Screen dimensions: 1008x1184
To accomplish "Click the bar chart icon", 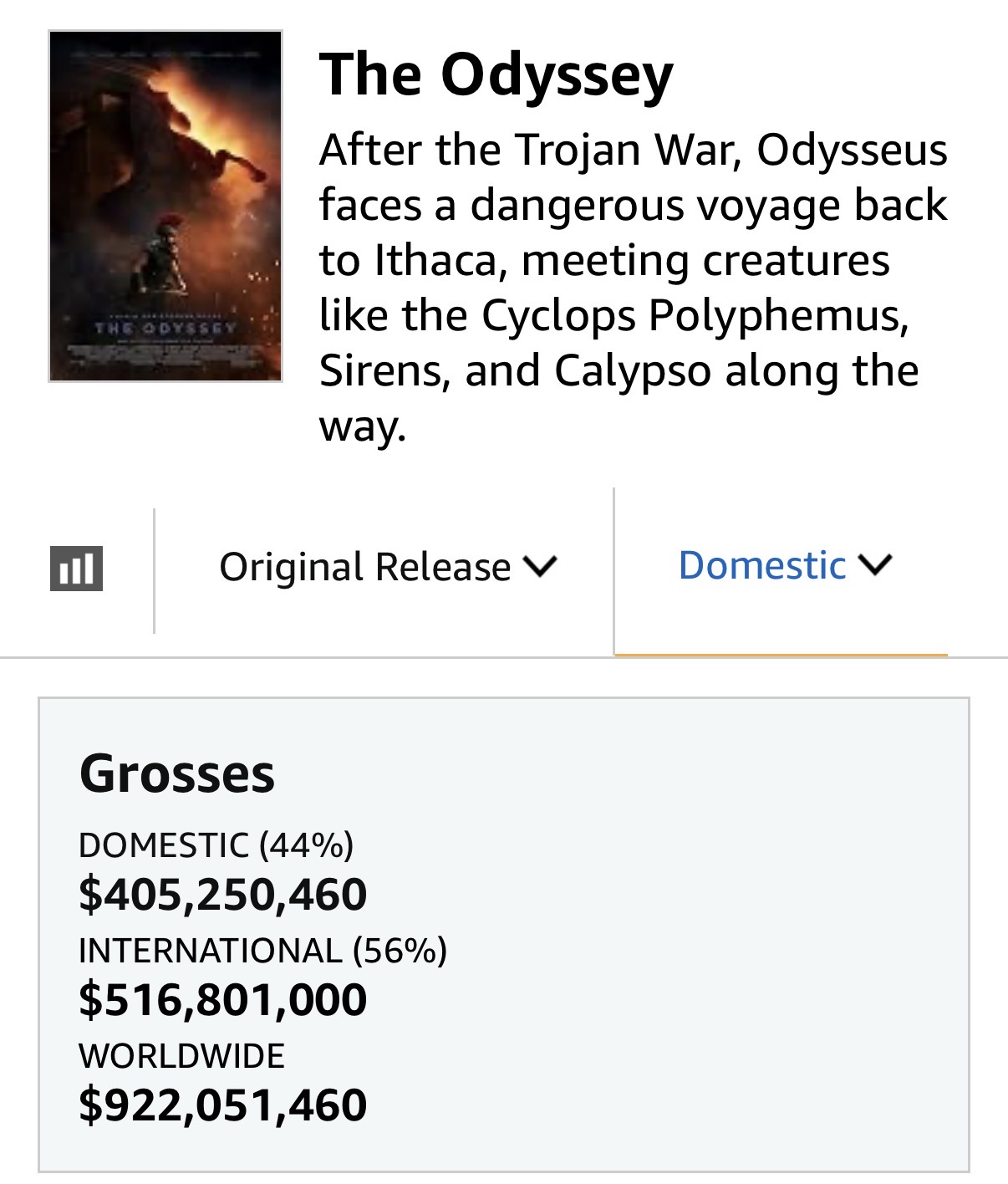I will 76,569.
